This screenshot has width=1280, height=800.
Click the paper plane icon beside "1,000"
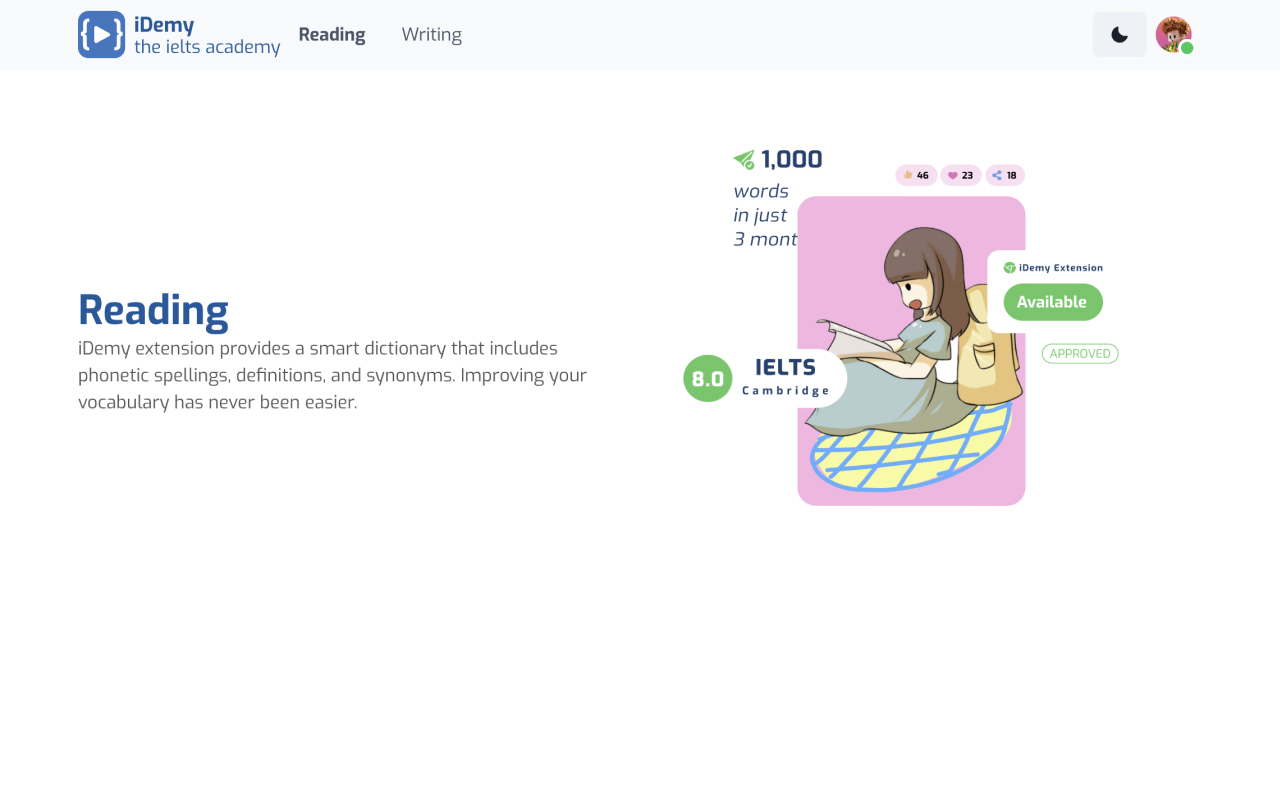click(x=743, y=157)
